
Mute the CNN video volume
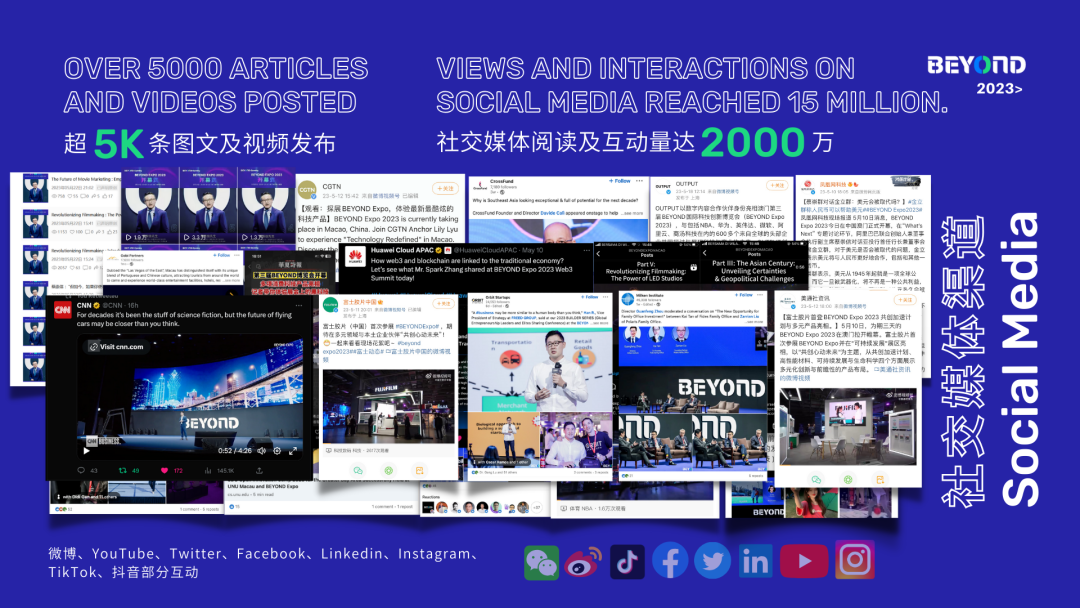coord(262,450)
